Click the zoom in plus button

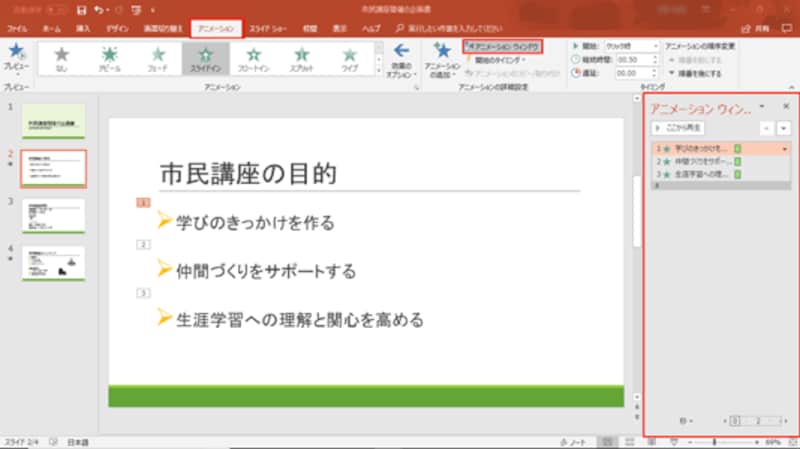pos(757,442)
